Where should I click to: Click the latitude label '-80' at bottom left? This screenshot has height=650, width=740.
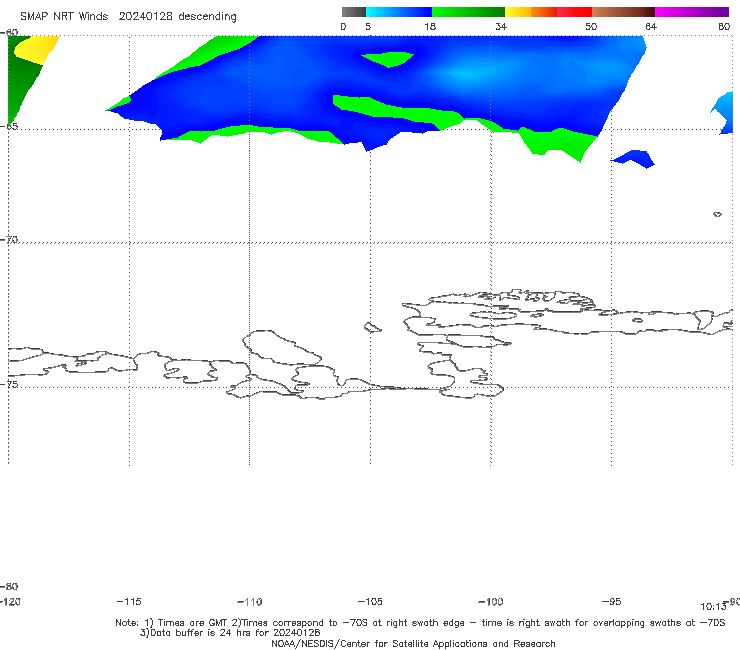pyautogui.click(x=9, y=586)
